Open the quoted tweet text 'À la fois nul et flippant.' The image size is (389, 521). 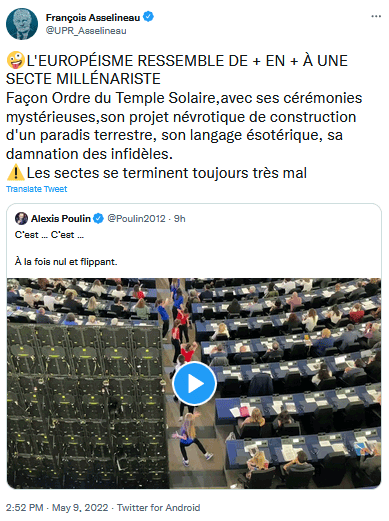click(x=66, y=262)
